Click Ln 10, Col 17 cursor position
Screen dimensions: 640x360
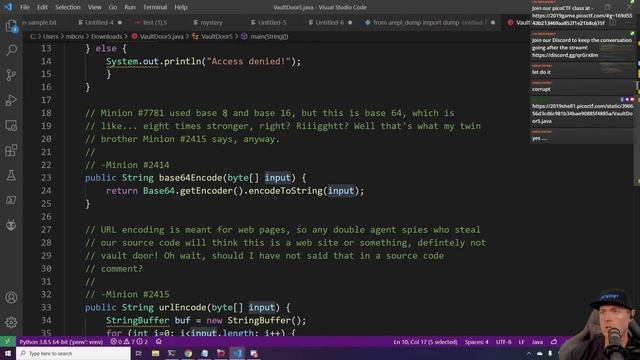[425, 342]
